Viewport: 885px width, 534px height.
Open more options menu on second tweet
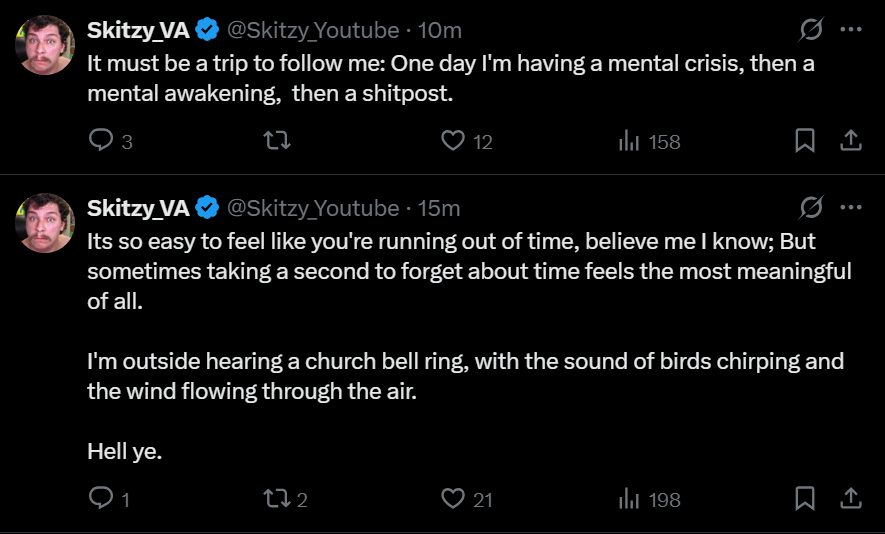click(851, 208)
